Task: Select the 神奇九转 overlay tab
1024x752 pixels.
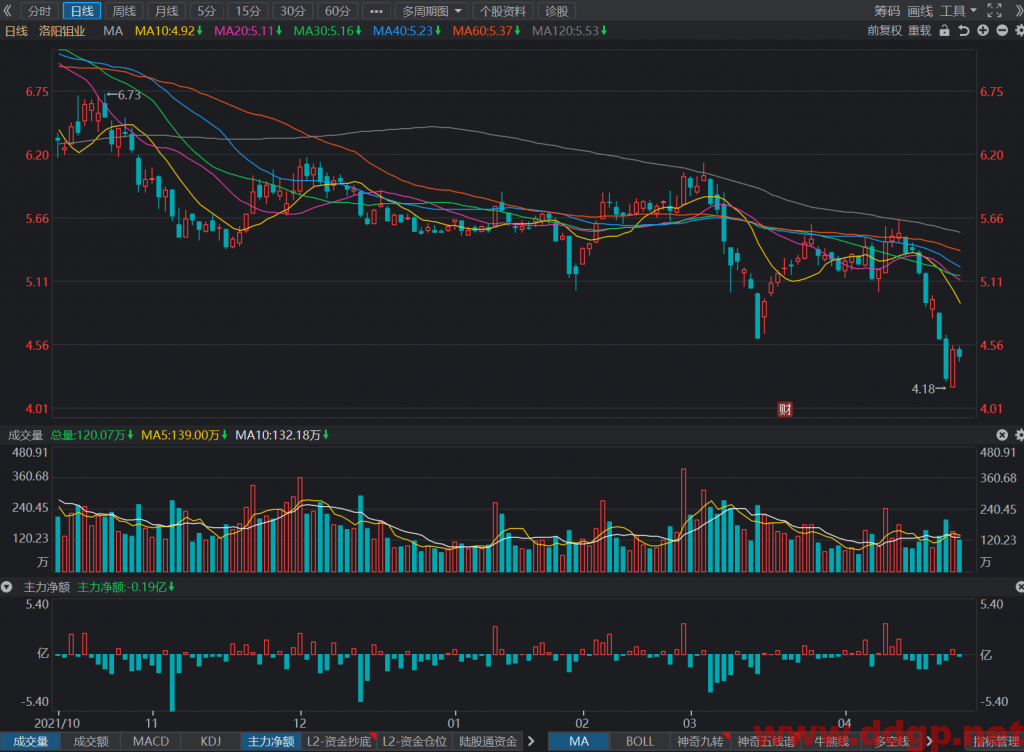Action: 700,742
